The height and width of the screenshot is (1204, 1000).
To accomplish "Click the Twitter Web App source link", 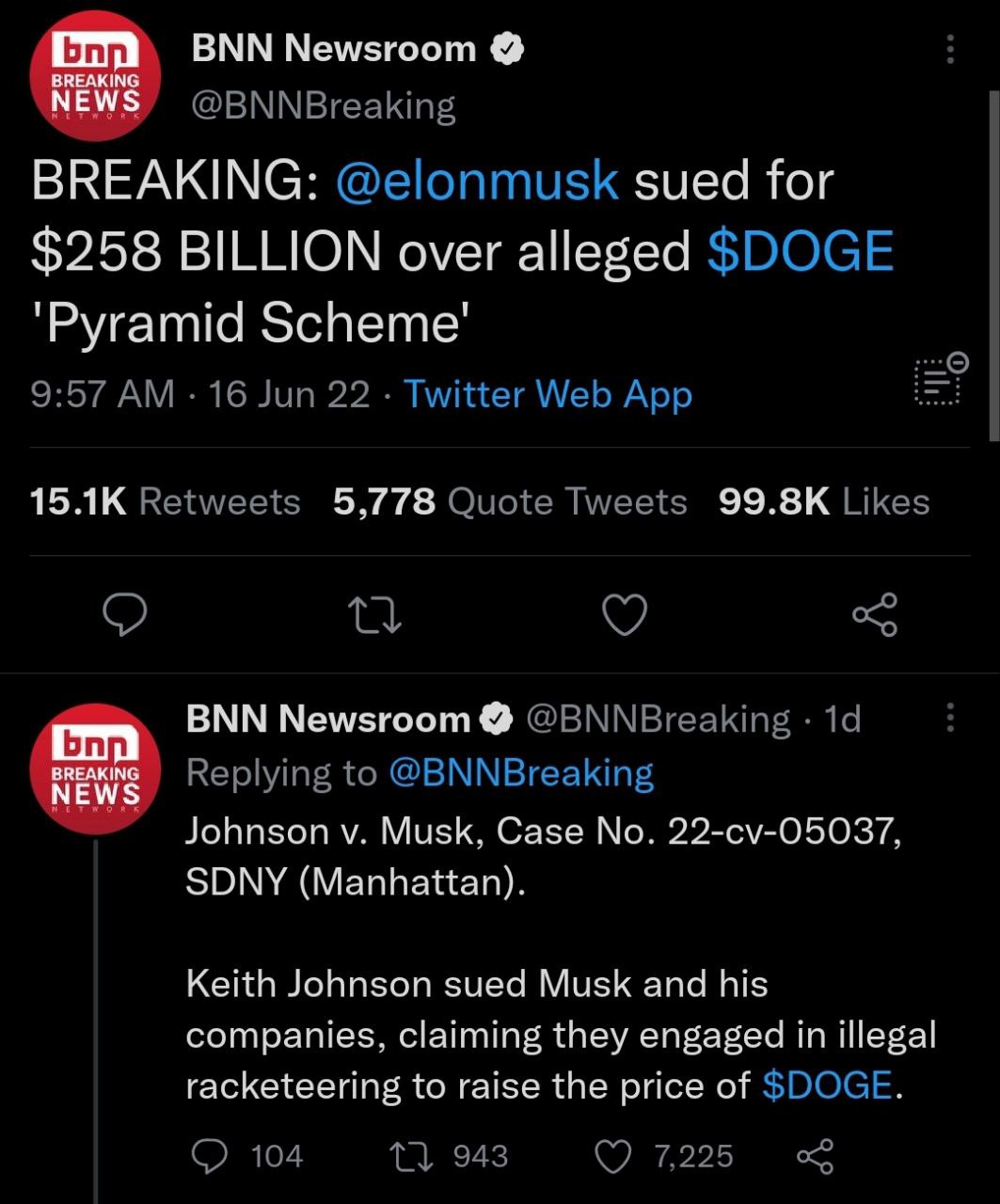I will pyautogui.click(x=548, y=394).
